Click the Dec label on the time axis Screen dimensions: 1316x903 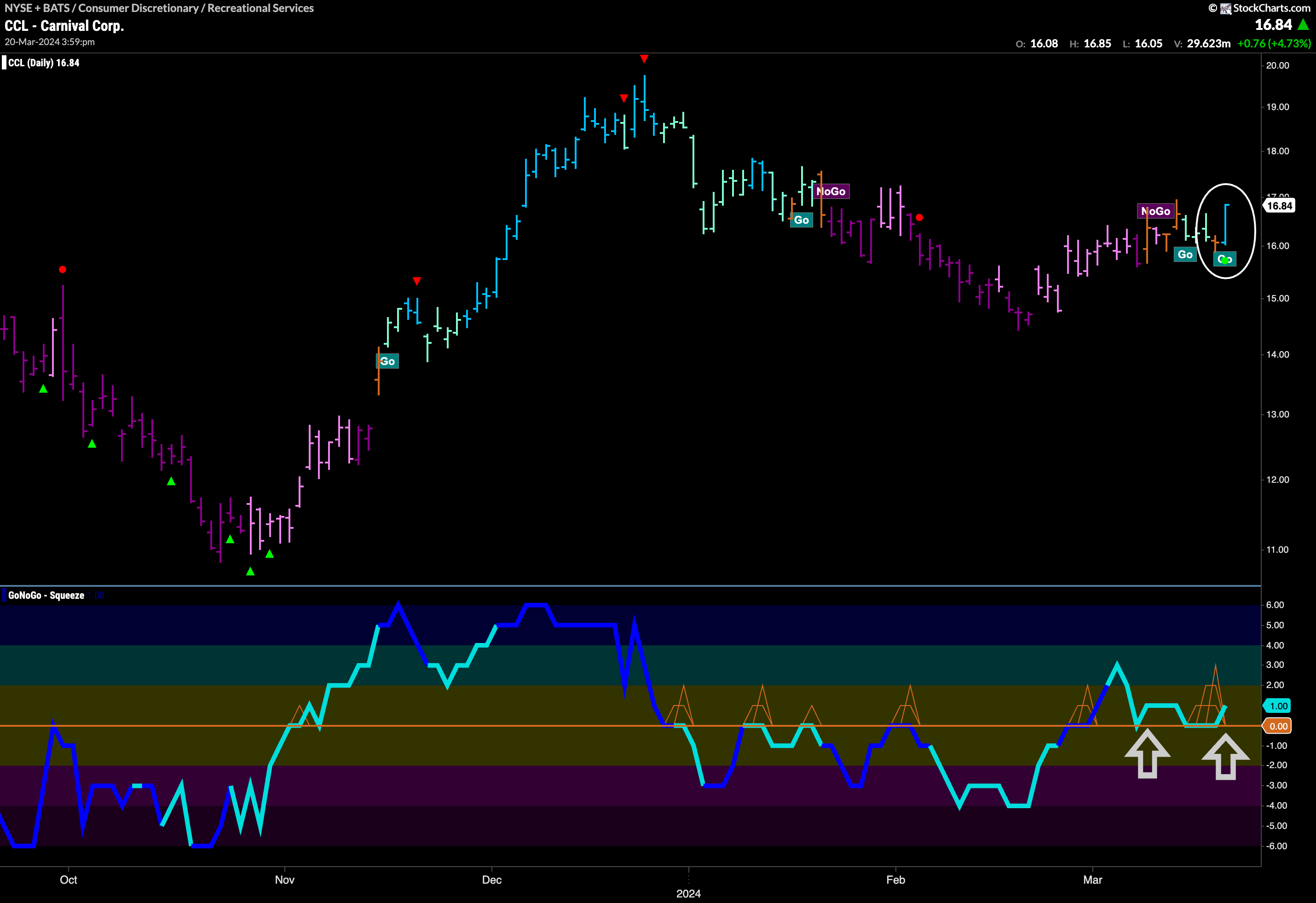pos(491,880)
